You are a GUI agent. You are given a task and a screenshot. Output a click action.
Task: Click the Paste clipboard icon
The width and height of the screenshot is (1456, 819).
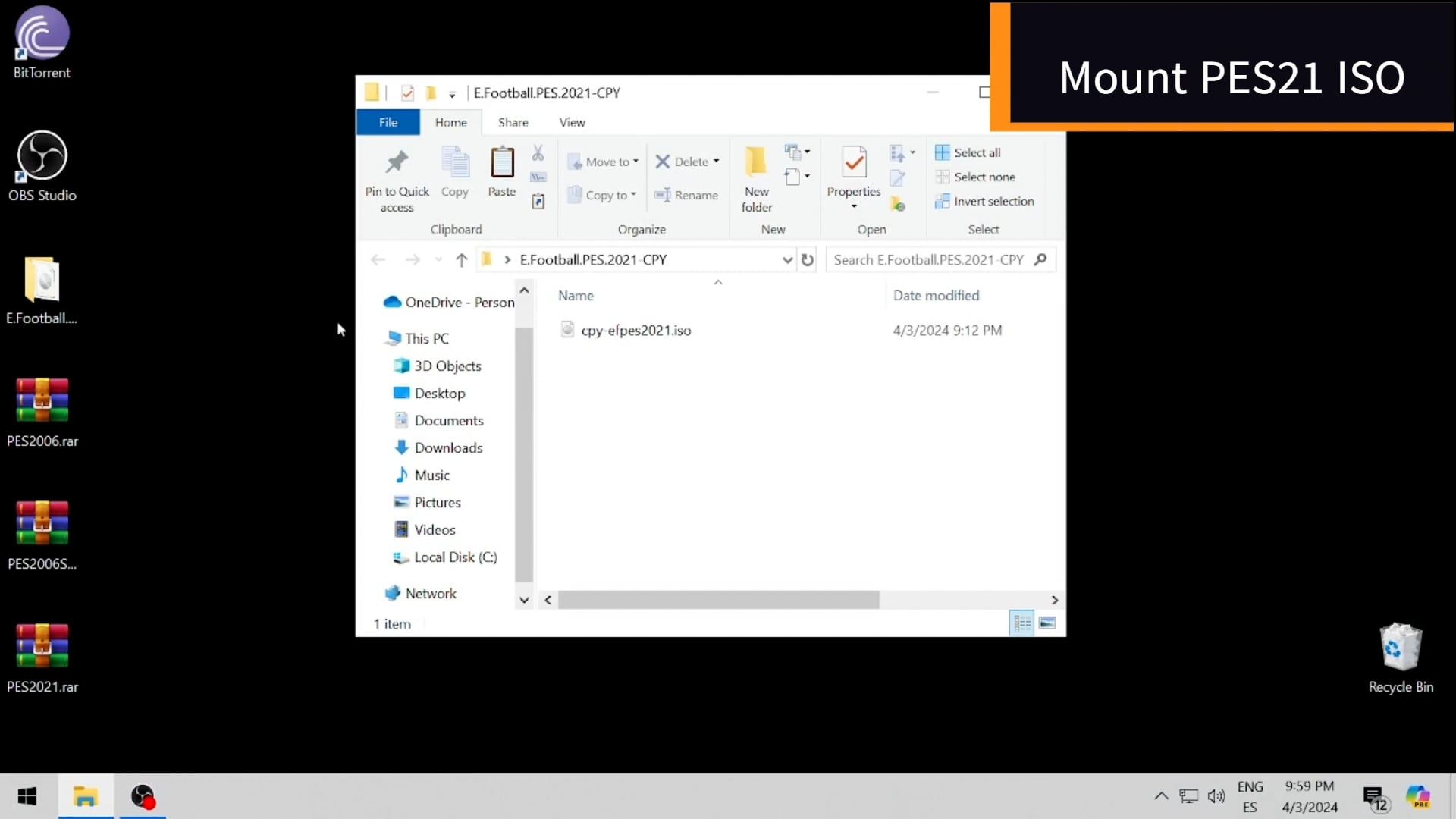pos(501,163)
